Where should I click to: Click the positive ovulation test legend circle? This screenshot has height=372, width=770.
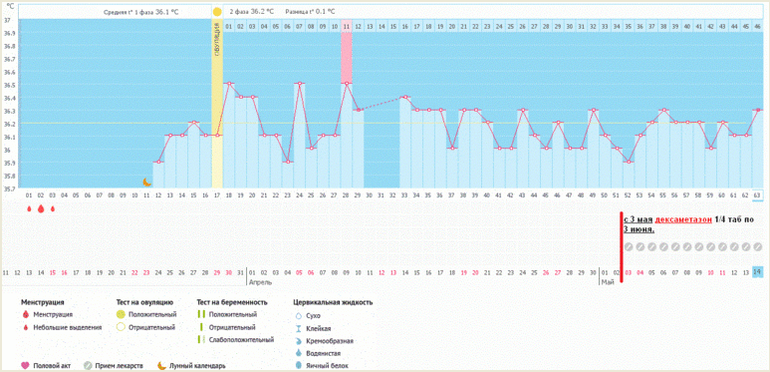tap(120, 315)
